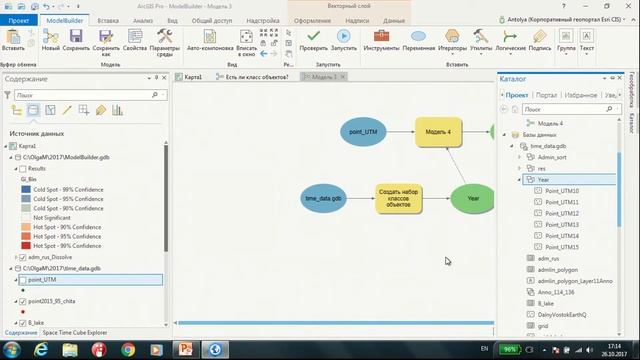Collapse Year dataset in Catalog

(x=520, y=180)
